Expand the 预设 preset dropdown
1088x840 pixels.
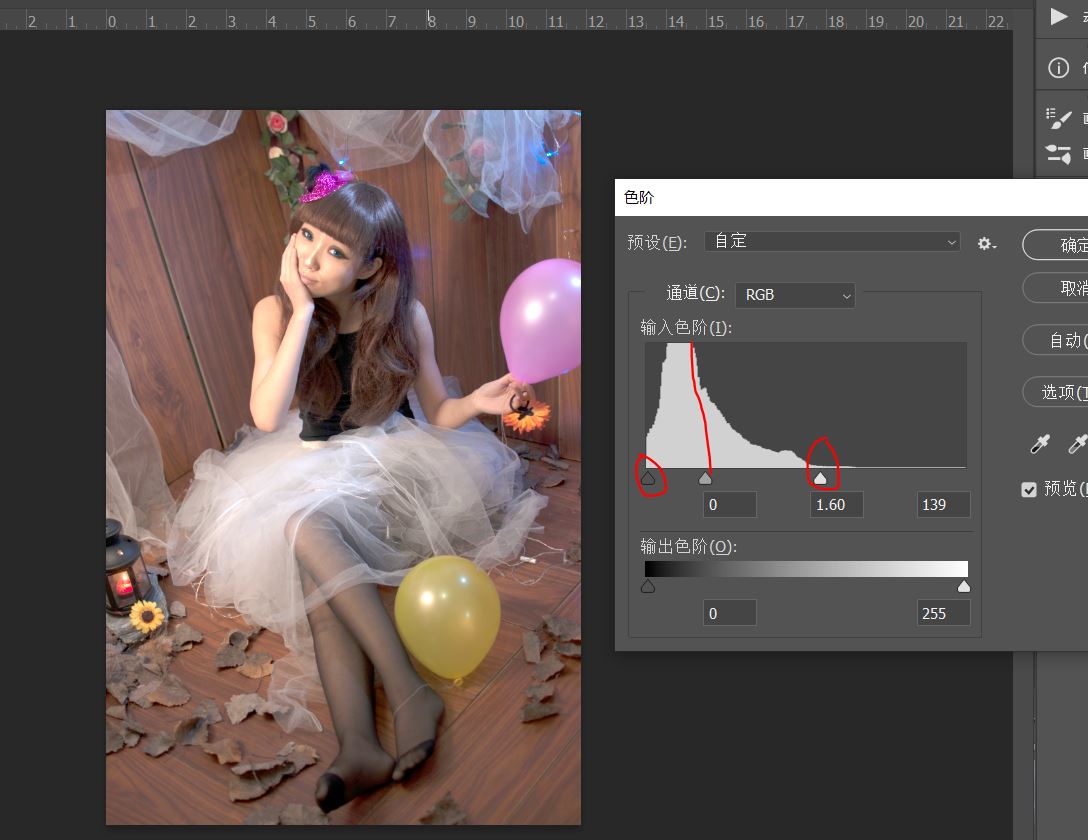coord(832,242)
